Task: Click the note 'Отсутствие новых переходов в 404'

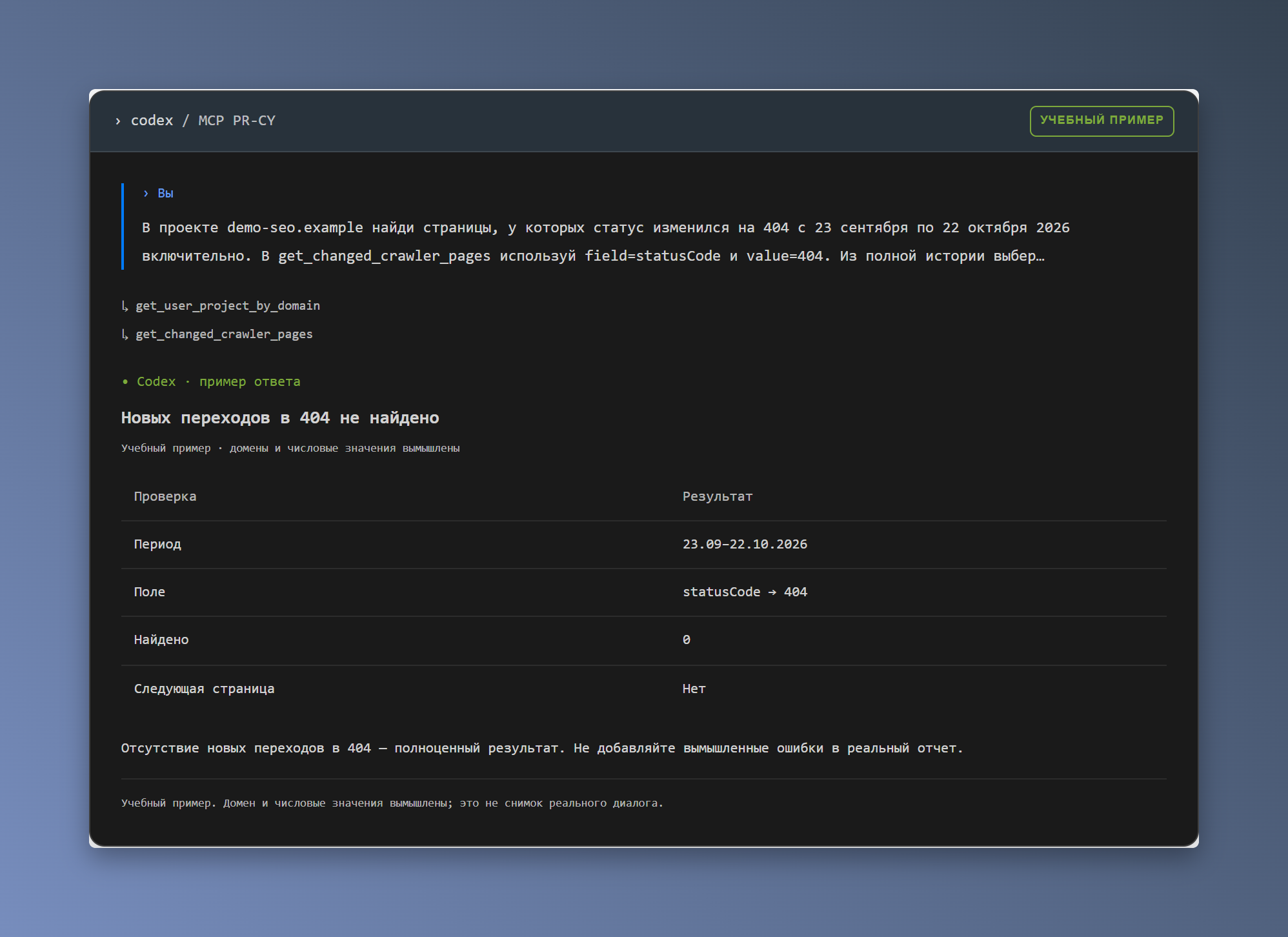Action: click(x=246, y=748)
